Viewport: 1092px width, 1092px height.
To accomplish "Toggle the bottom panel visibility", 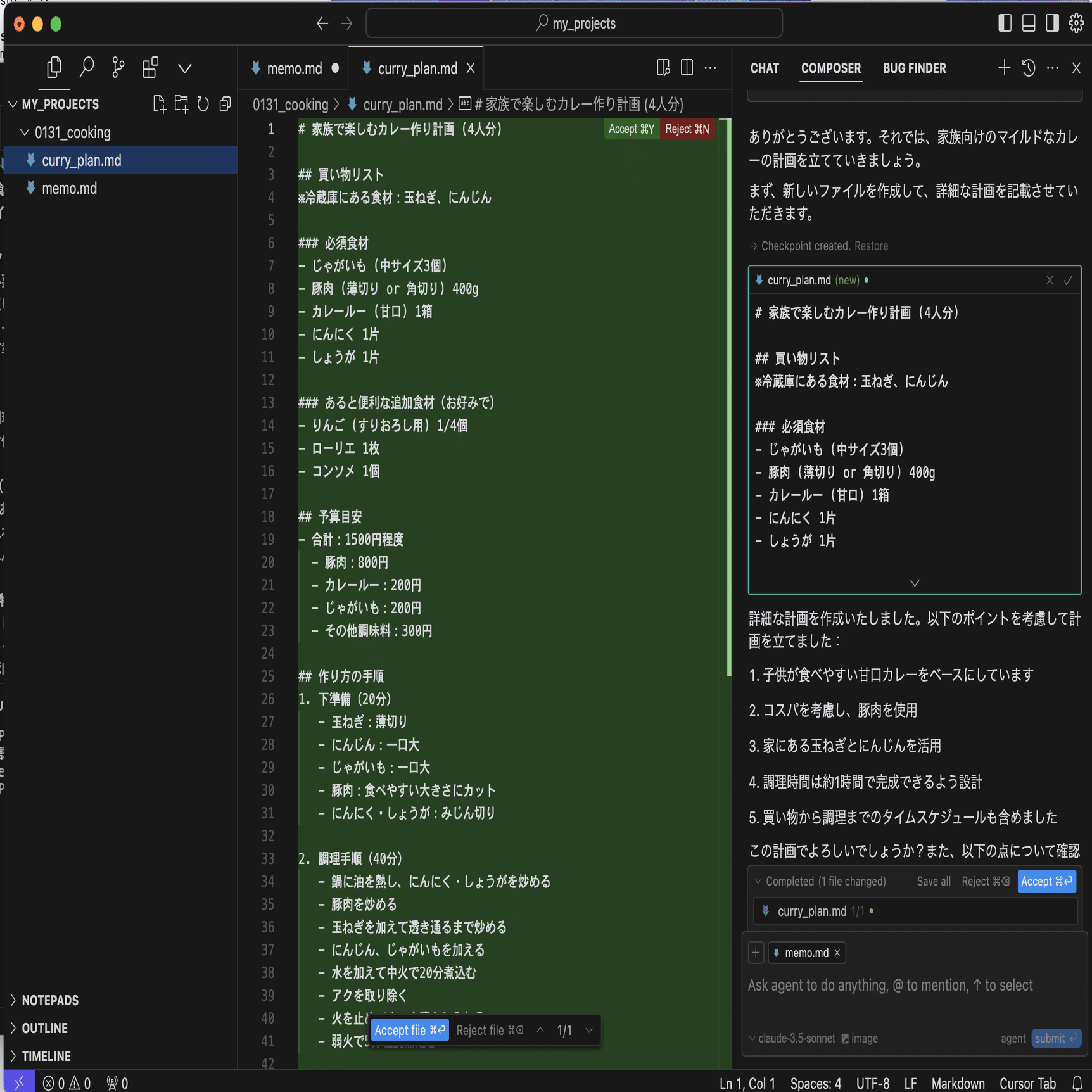I will 1028,23.
